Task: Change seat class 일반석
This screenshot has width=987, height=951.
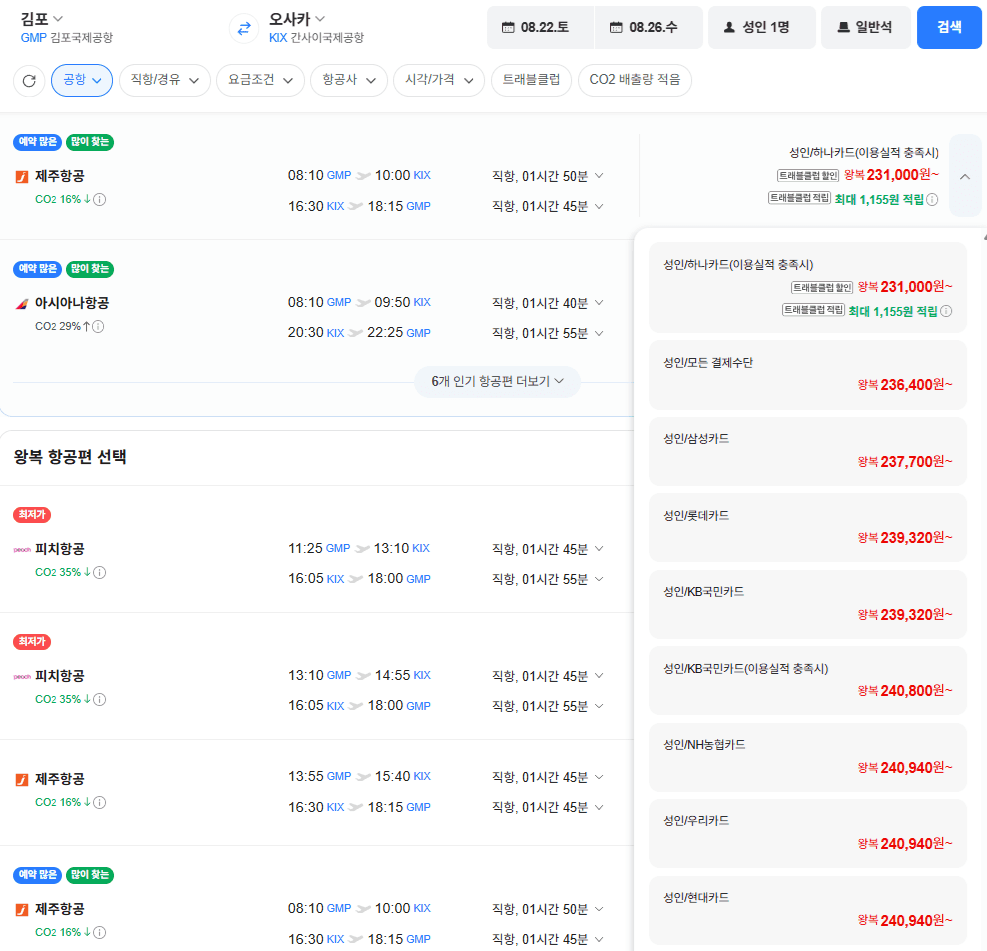Action: pyautogui.click(x=866, y=27)
